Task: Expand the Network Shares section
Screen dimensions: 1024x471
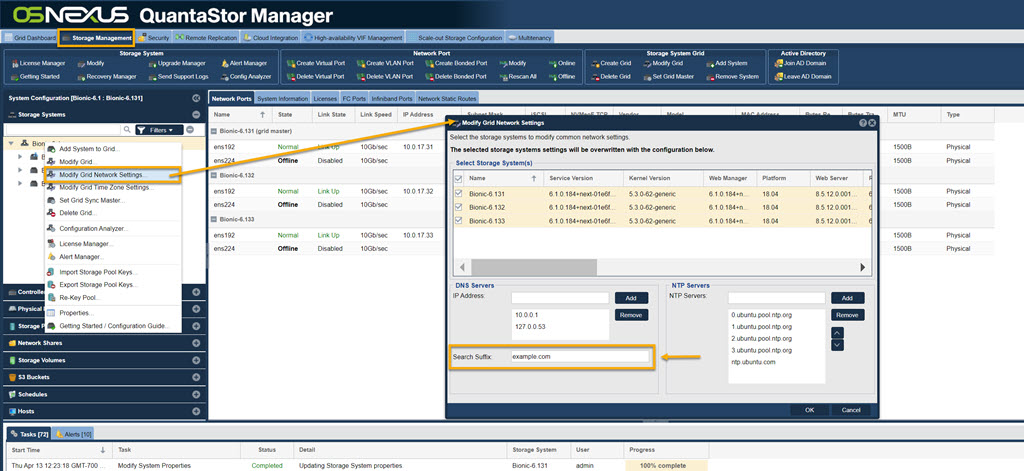Action: (x=196, y=343)
